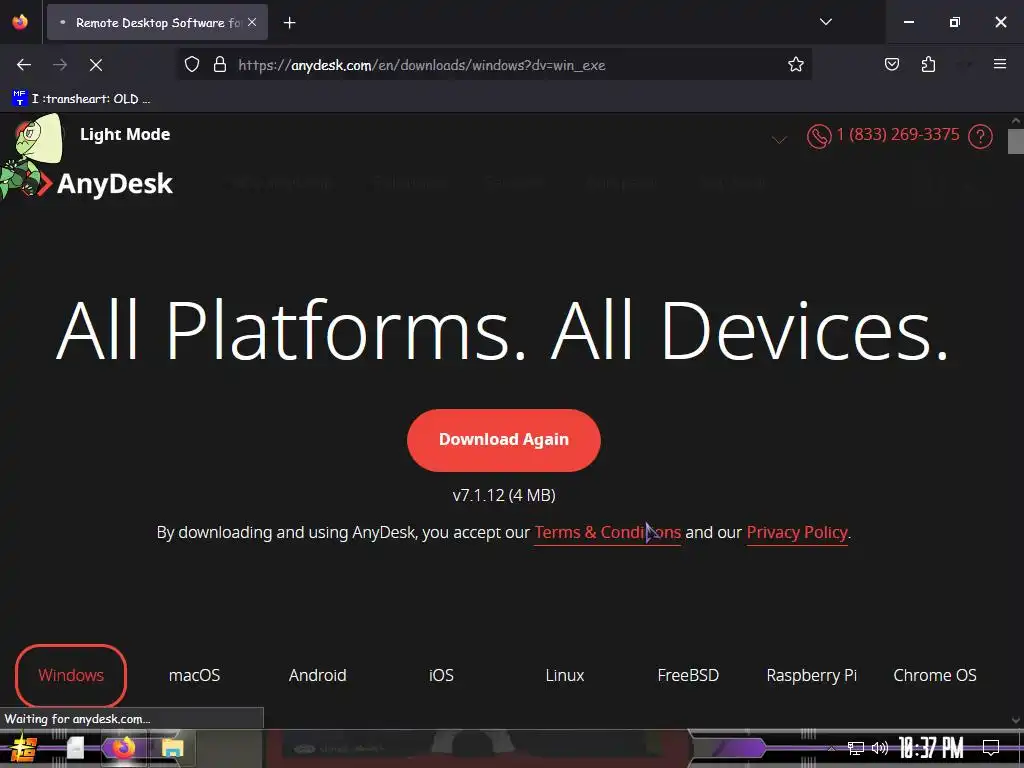Select the Linux platform tab

coord(564,675)
